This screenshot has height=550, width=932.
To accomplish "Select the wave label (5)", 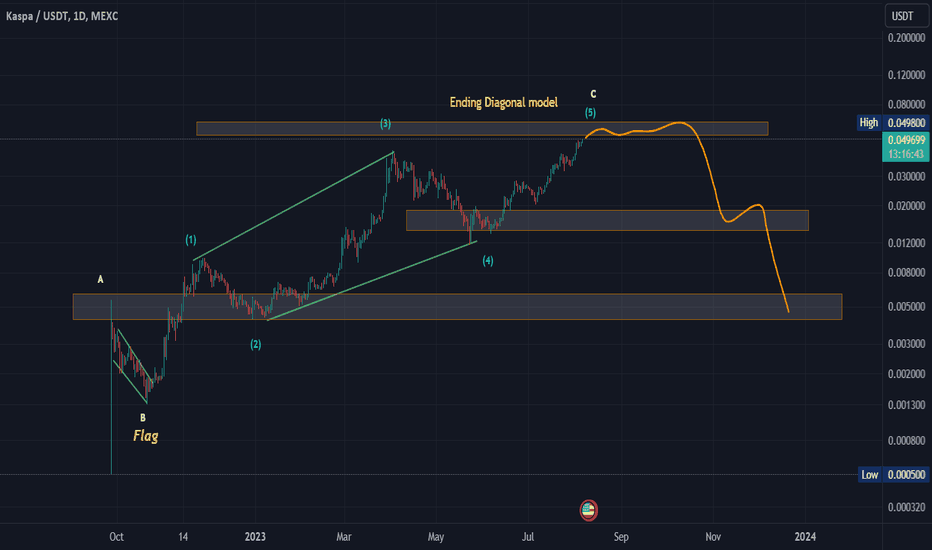I will click(590, 112).
